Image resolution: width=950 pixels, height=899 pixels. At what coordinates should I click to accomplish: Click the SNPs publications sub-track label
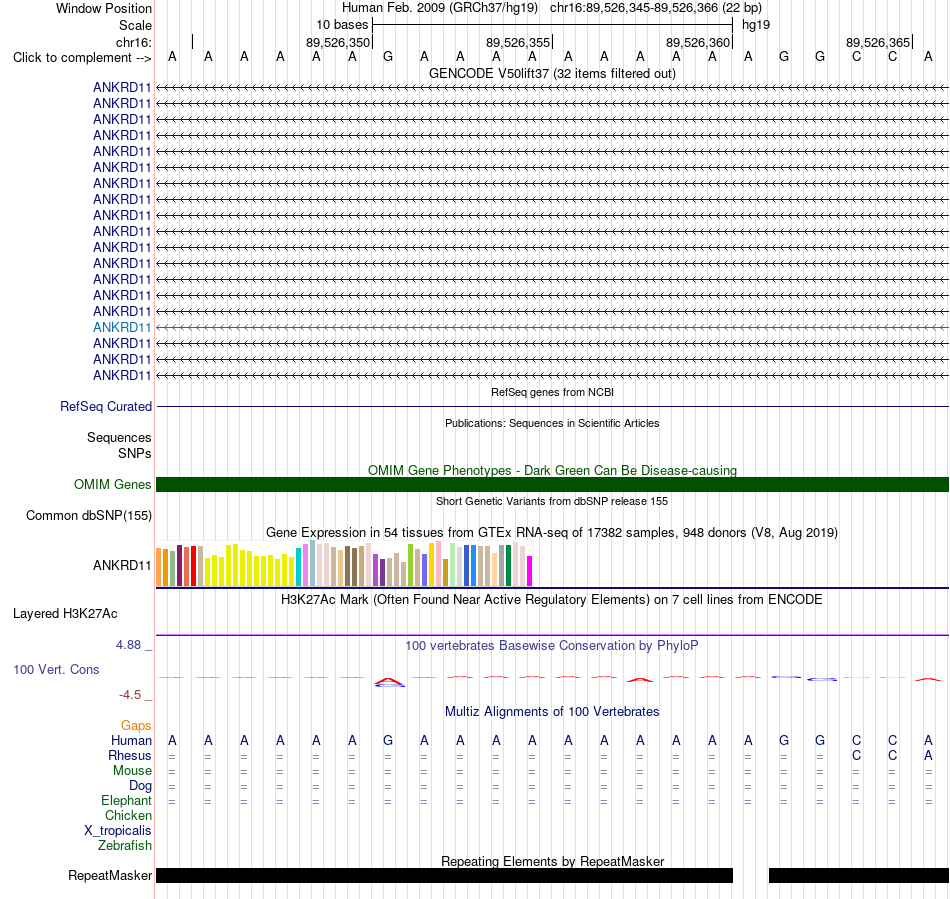135,453
